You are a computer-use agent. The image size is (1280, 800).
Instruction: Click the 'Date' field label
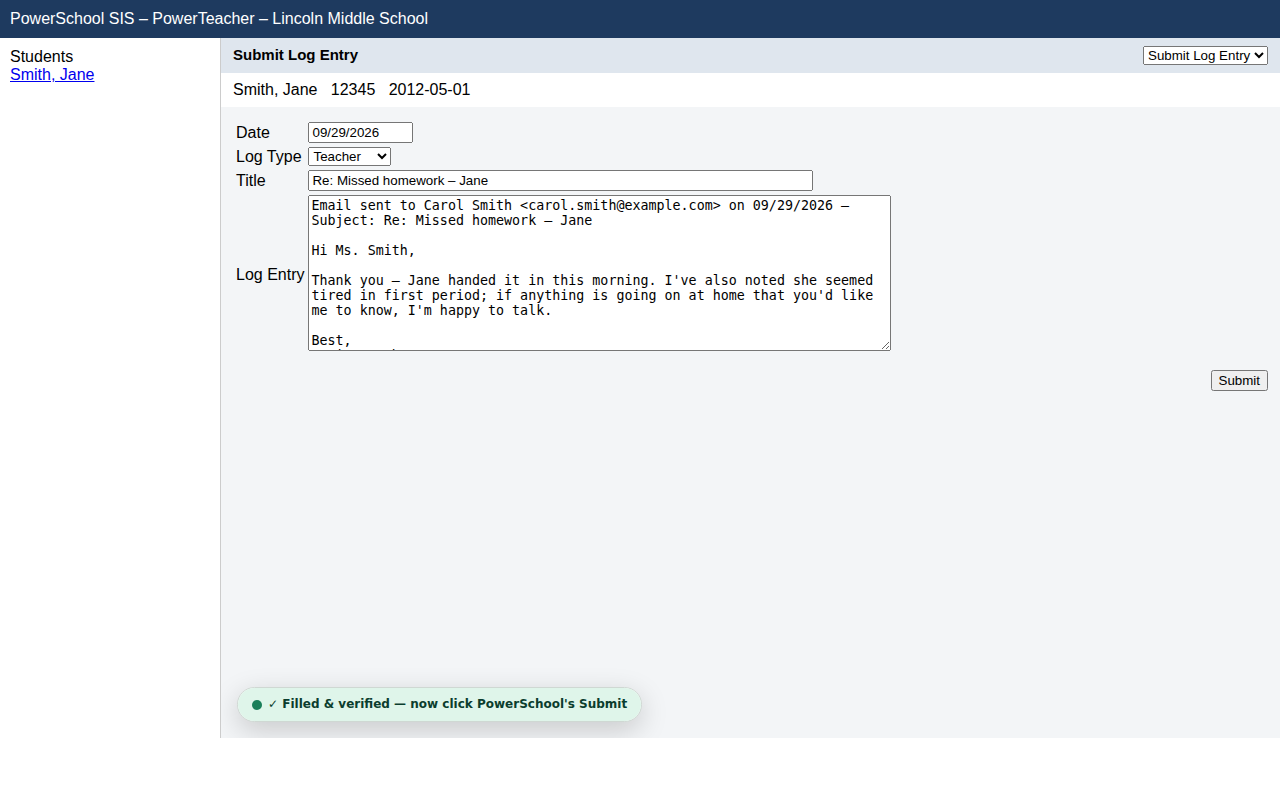(x=253, y=133)
